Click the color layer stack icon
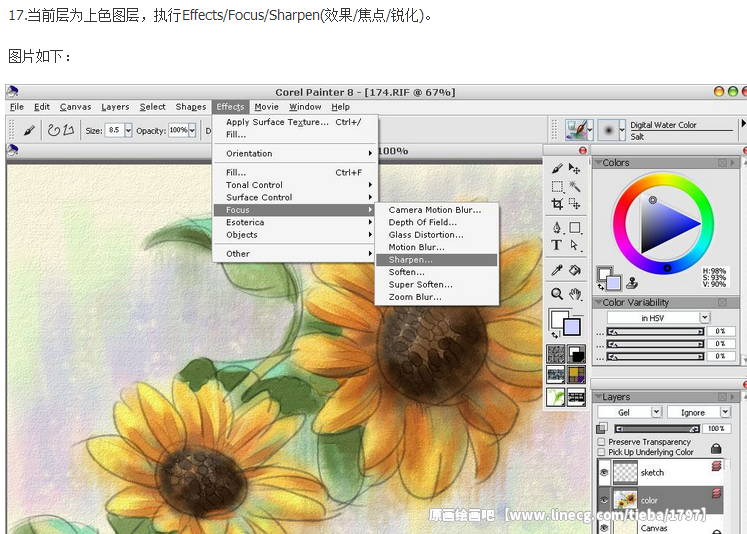Viewport: 747px width, 534px height. click(x=716, y=494)
